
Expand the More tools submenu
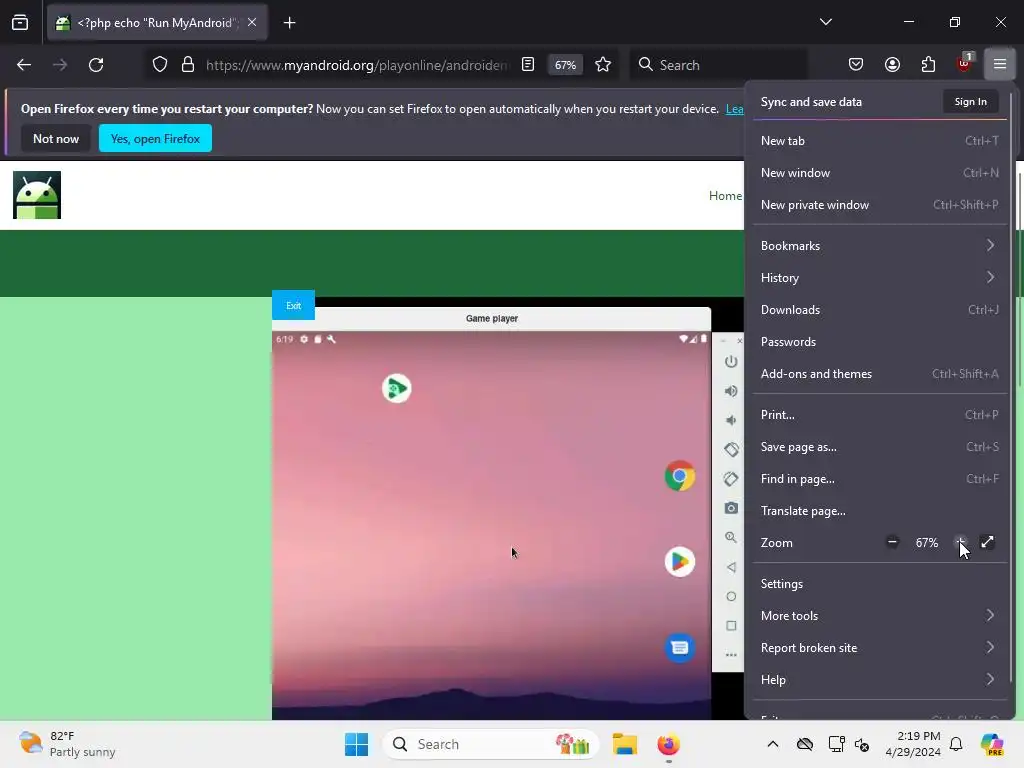tap(879, 616)
